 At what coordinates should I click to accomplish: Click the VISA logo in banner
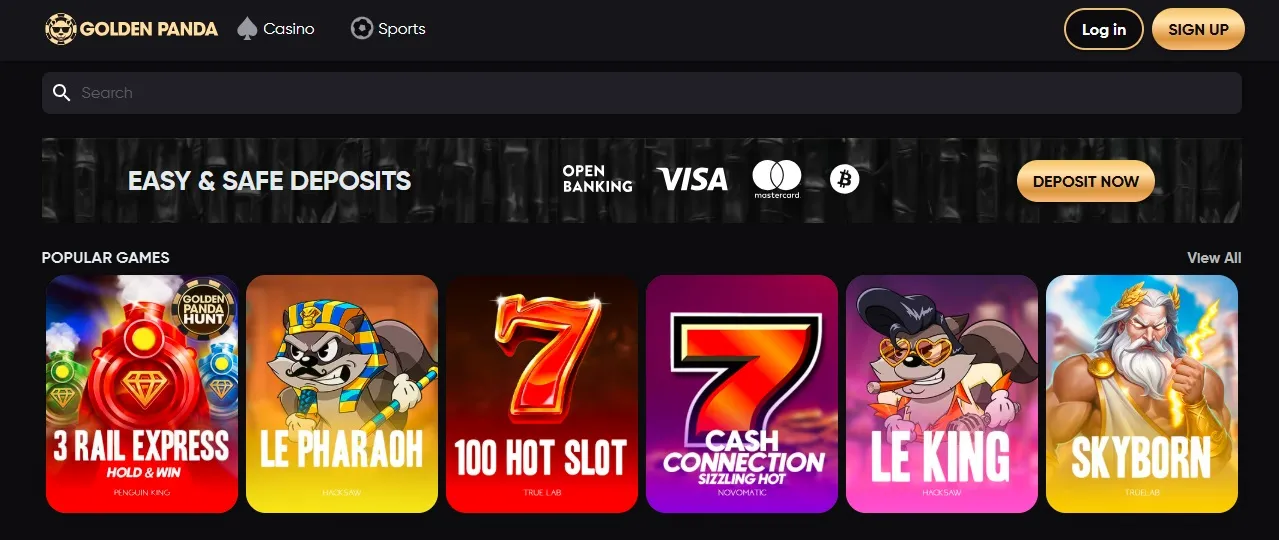pyautogui.click(x=692, y=180)
